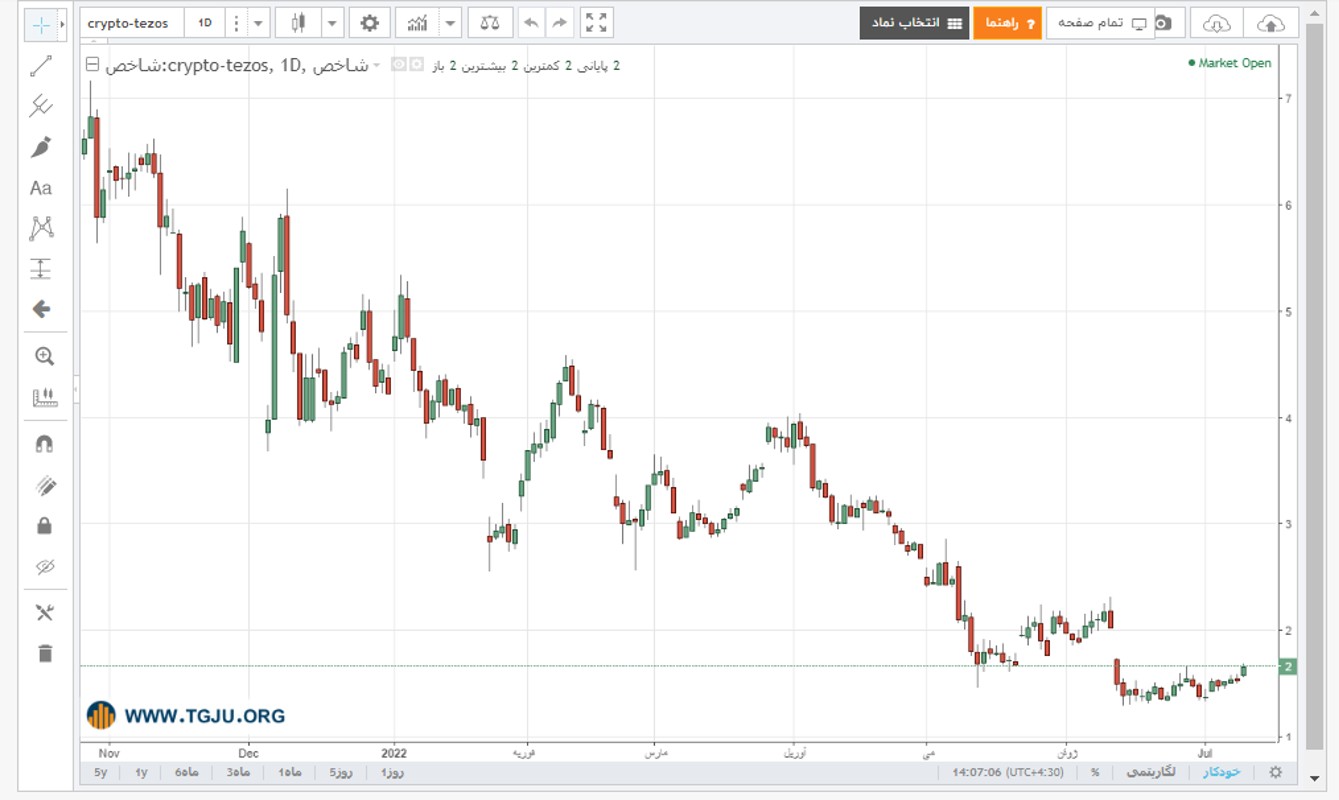This screenshot has width=1339, height=800.
Task: Collapse the chart legend minus box
Action: coord(93,65)
